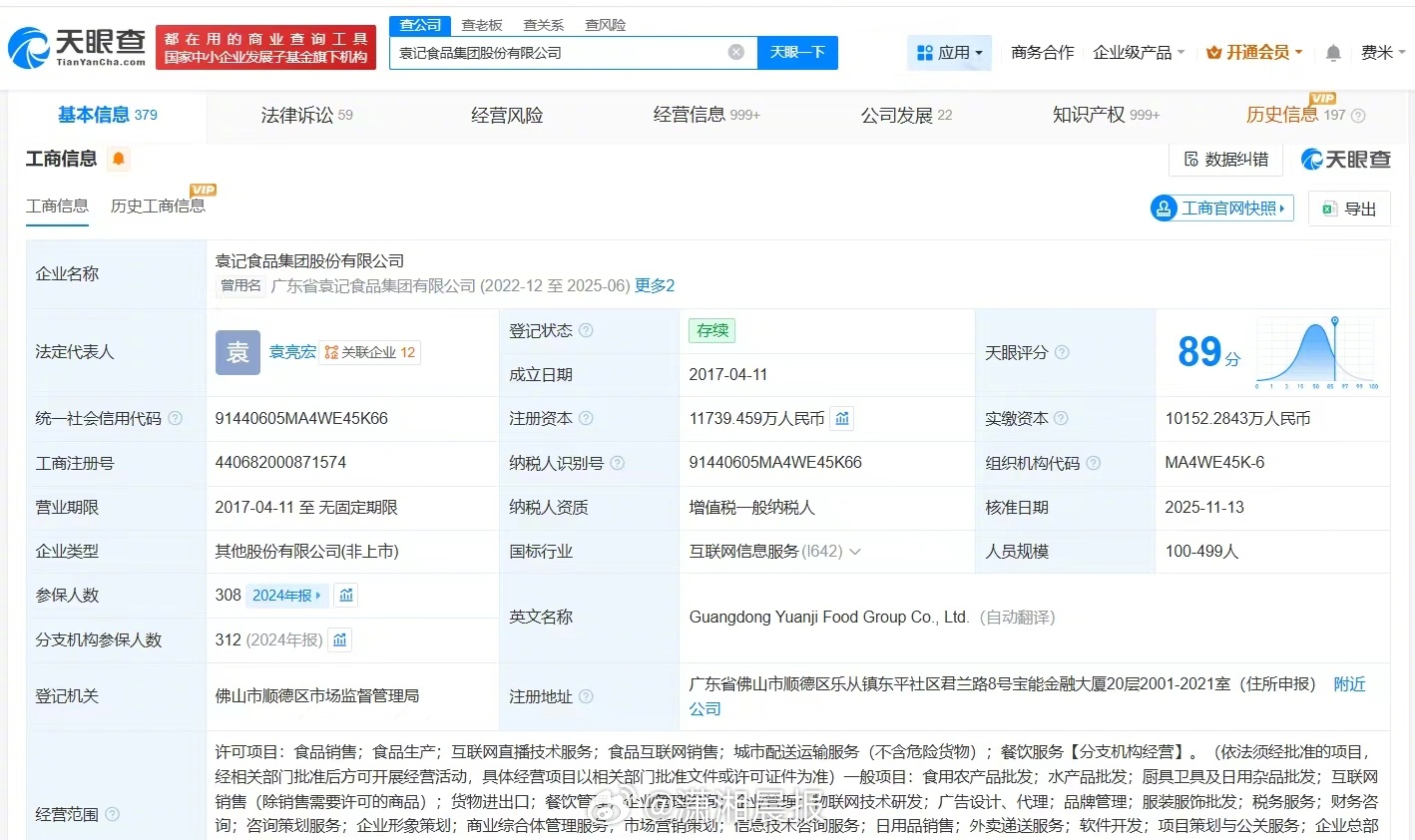Click the 天眼查 logo at top left
The image size is (1415, 840).
click(x=77, y=47)
